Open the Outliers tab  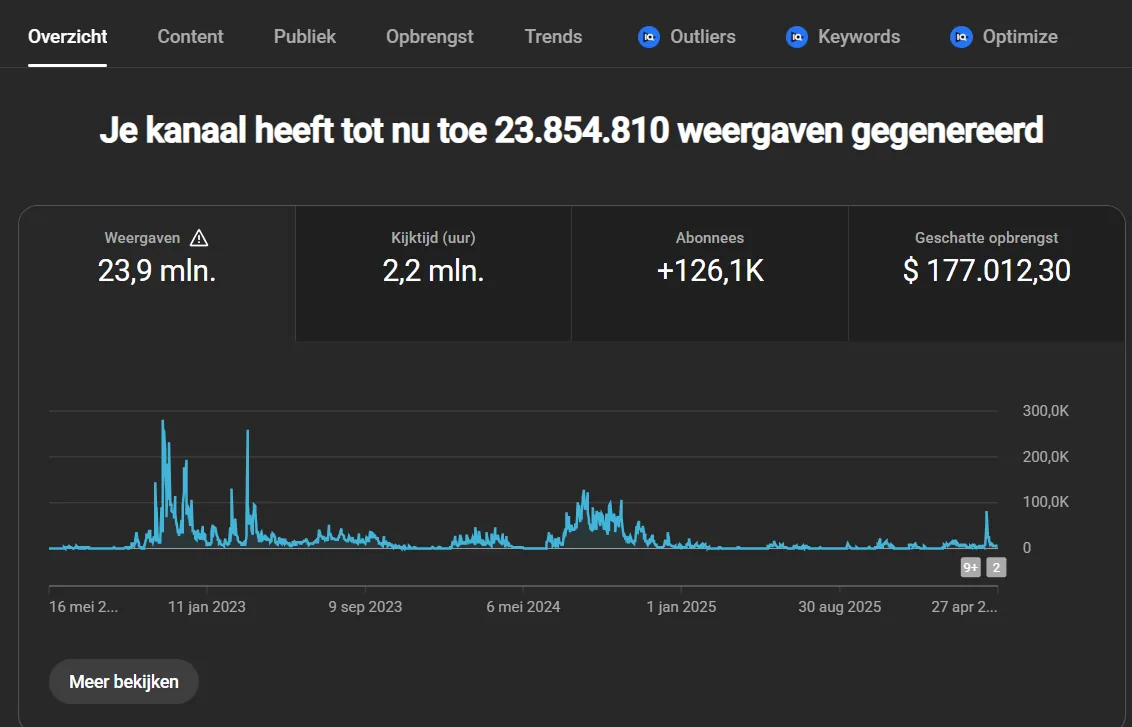click(x=687, y=37)
